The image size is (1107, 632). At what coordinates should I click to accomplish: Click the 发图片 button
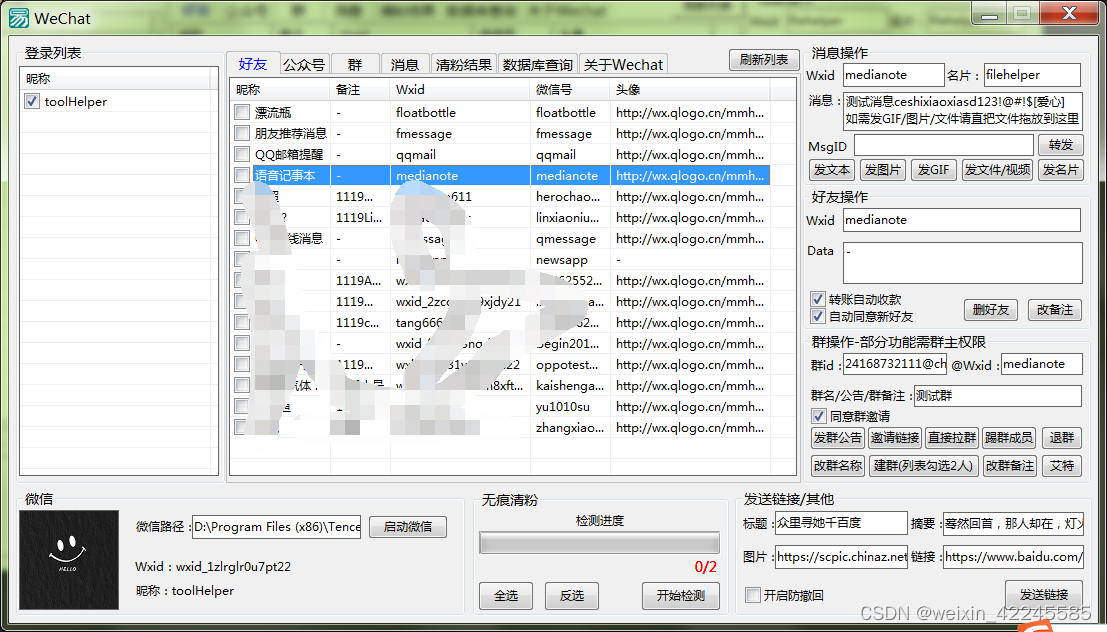882,169
